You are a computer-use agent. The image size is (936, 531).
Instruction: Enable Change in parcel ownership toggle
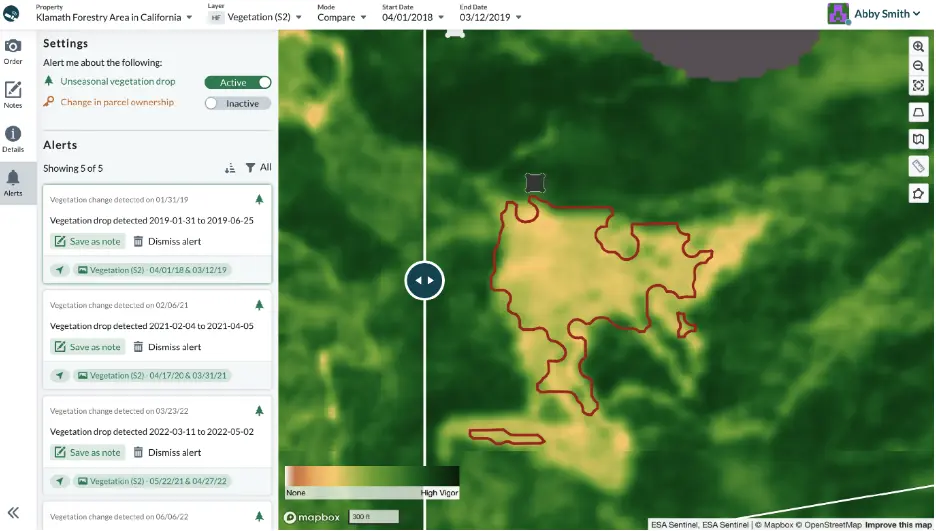click(238, 103)
